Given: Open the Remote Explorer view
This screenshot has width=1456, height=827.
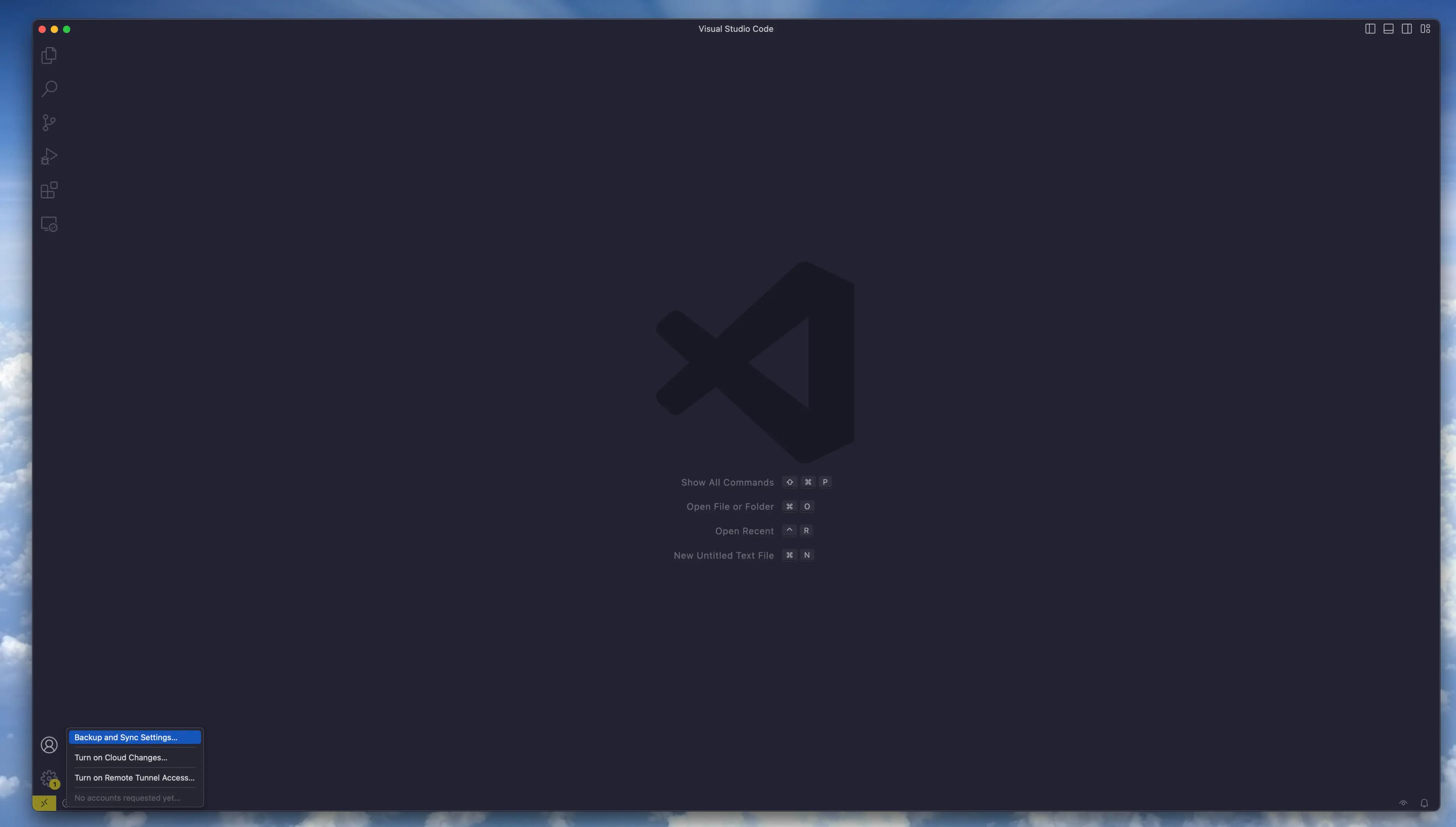Looking at the screenshot, I should tap(49, 224).
